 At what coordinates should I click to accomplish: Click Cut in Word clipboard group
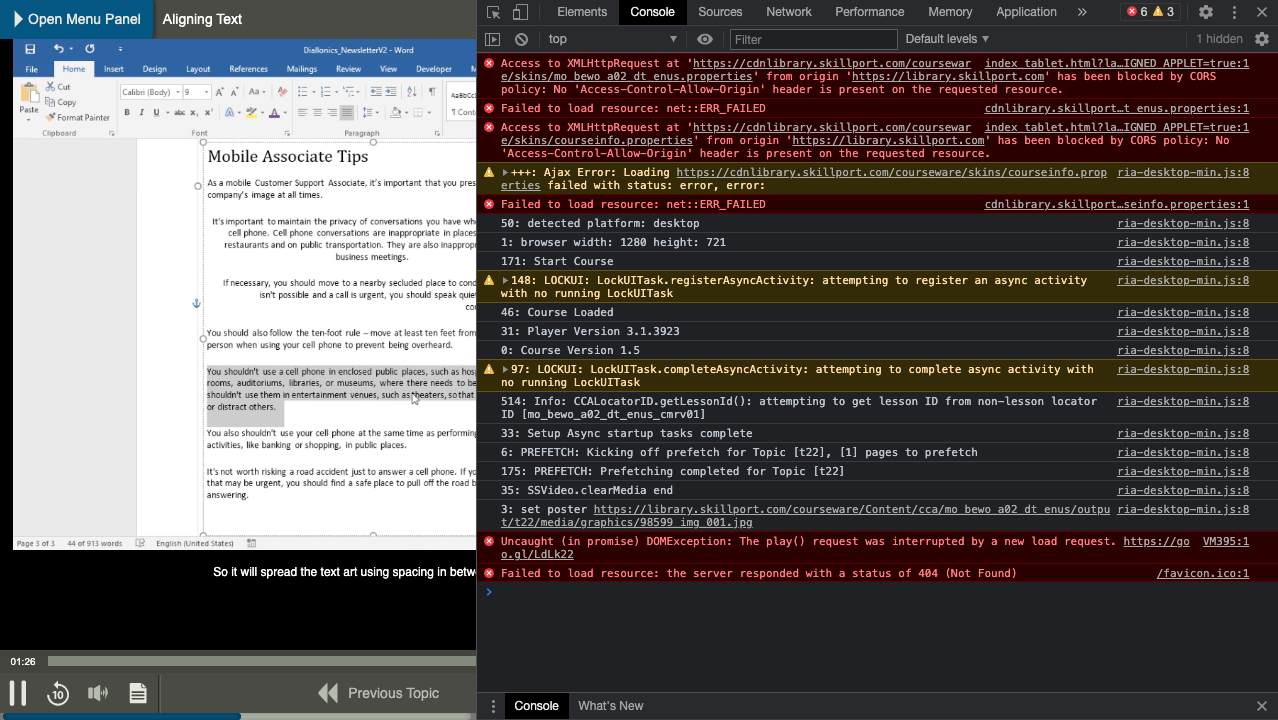(58, 87)
